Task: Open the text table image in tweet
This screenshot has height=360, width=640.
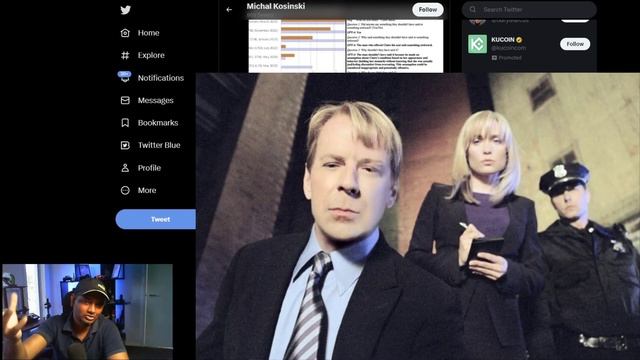Action: coord(395,46)
